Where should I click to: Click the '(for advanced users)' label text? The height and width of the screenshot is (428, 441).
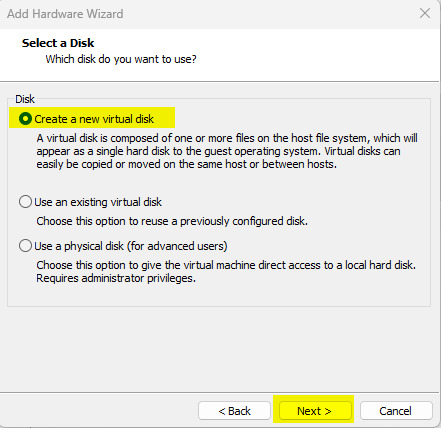(x=177, y=246)
